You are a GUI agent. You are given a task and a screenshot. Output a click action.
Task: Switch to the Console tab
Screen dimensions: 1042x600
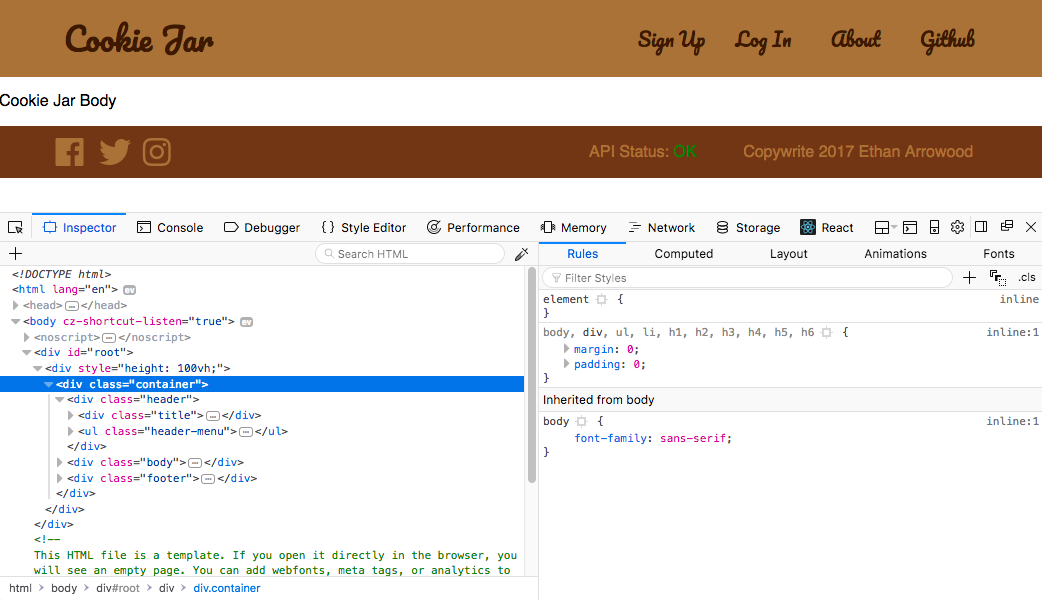click(170, 227)
